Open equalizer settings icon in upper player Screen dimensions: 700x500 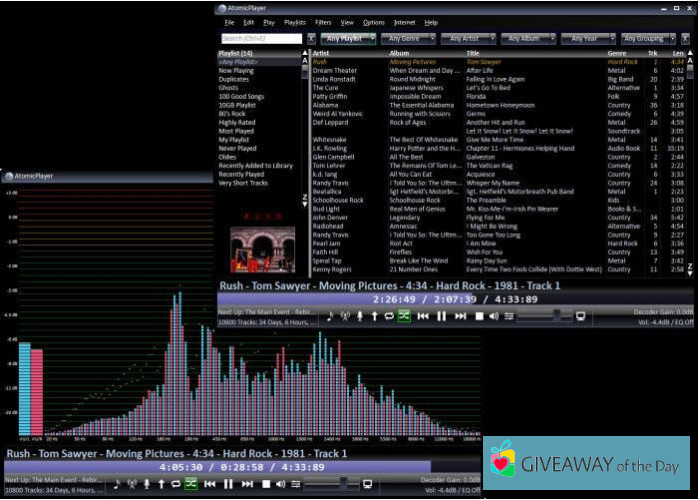[508, 315]
